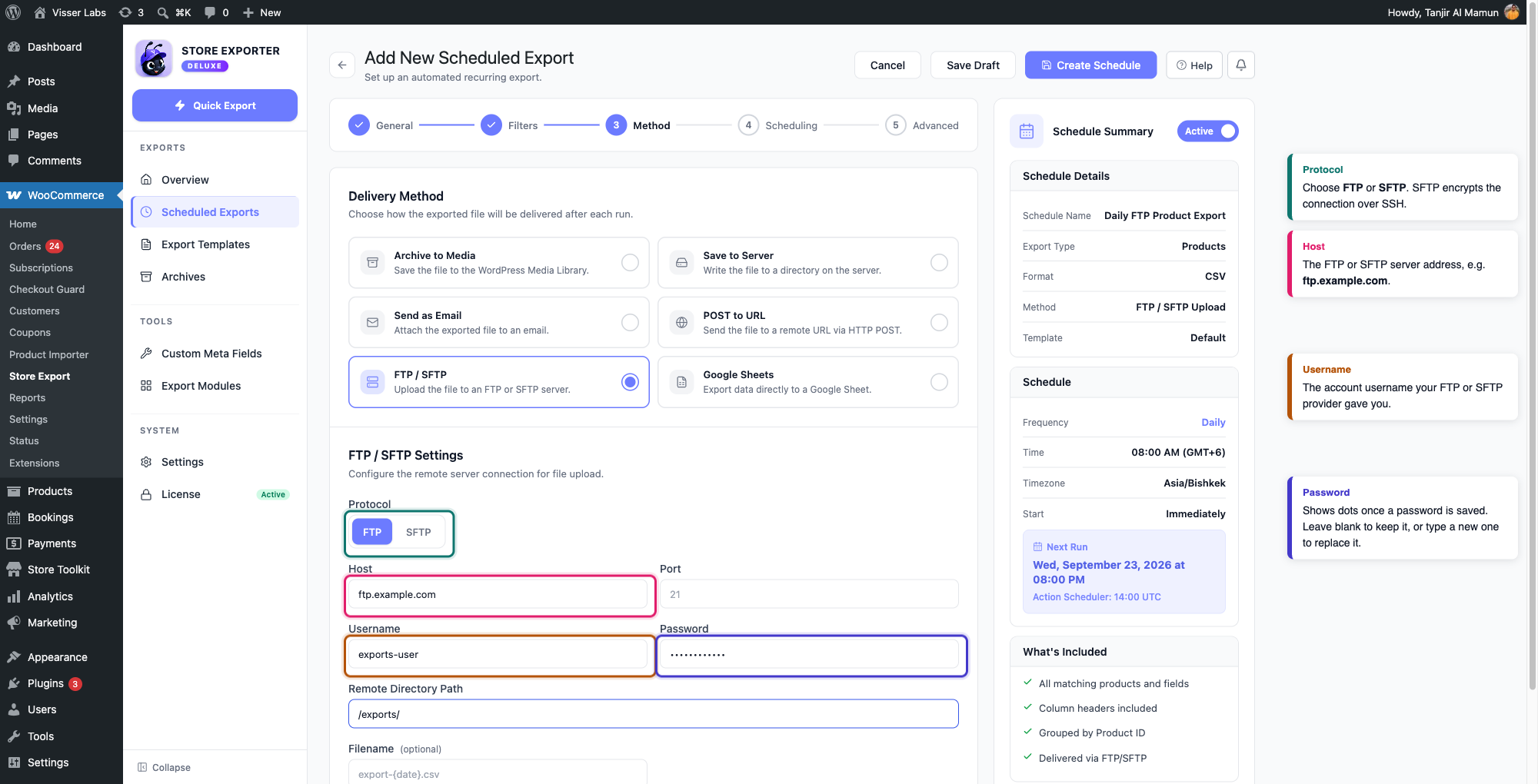Select the Google Sheets radio button

tap(939, 382)
